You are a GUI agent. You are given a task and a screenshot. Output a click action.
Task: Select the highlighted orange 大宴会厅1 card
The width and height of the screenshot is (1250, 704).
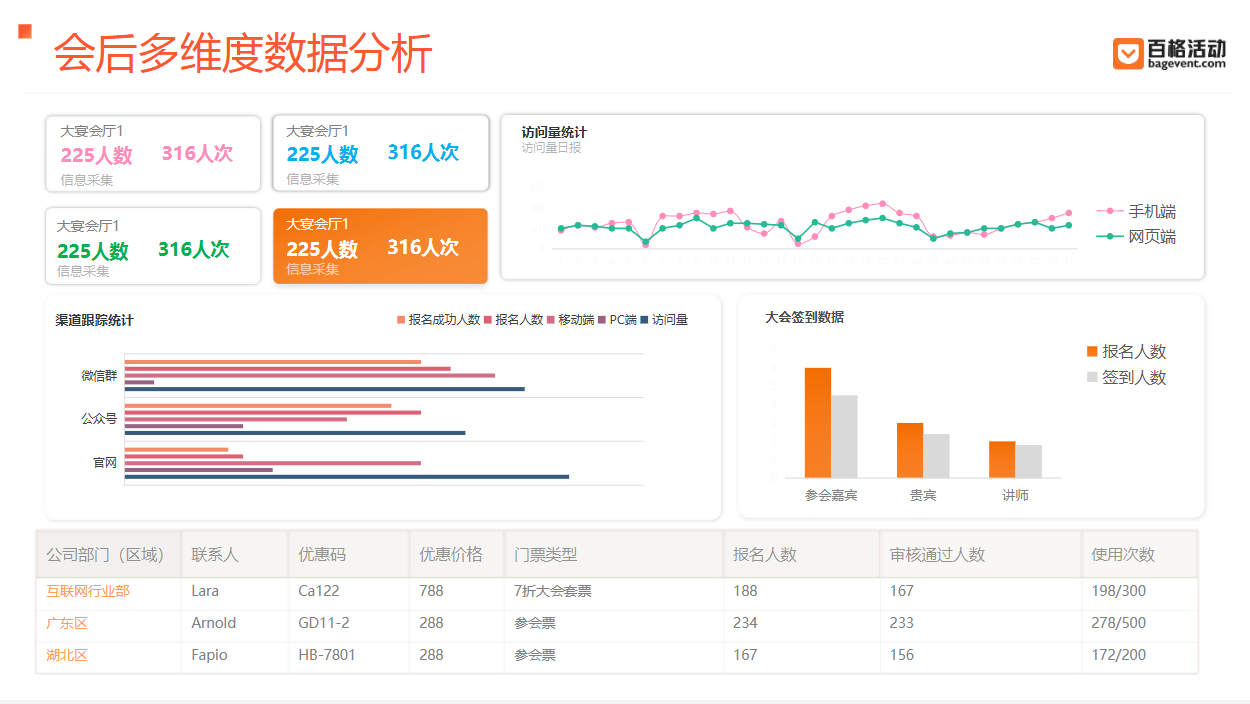tap(380, 246)
